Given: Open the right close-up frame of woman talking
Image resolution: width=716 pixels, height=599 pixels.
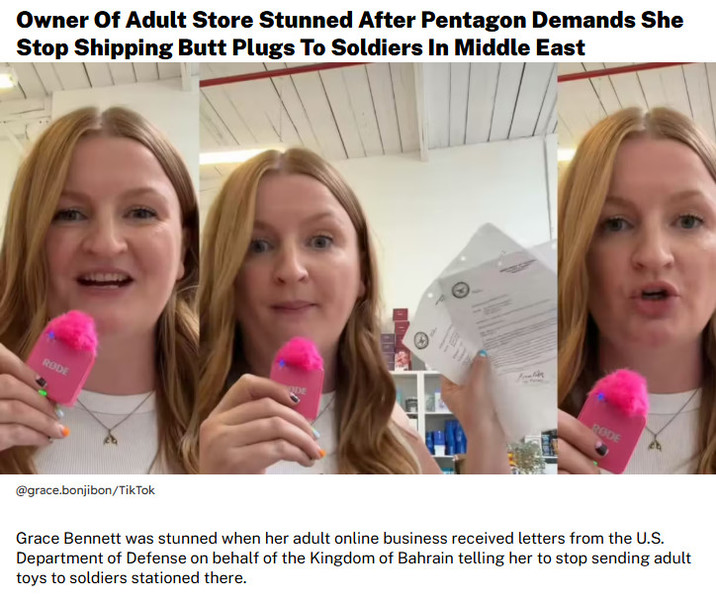Looking at the screenshot, I should [x=637, y=268].
